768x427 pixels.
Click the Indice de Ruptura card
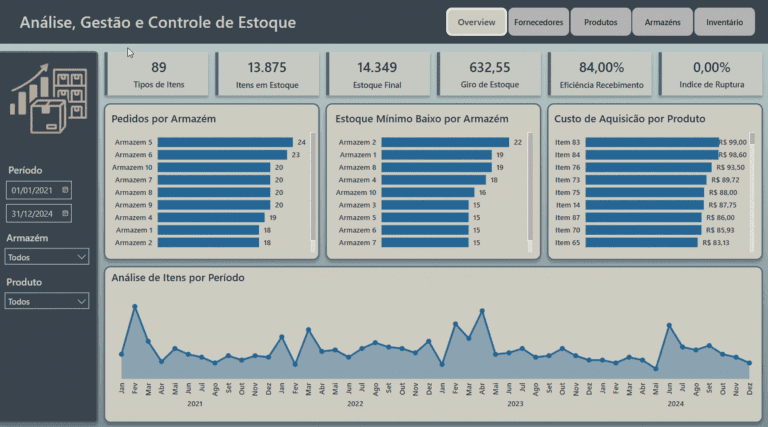(x=711, y=74)
